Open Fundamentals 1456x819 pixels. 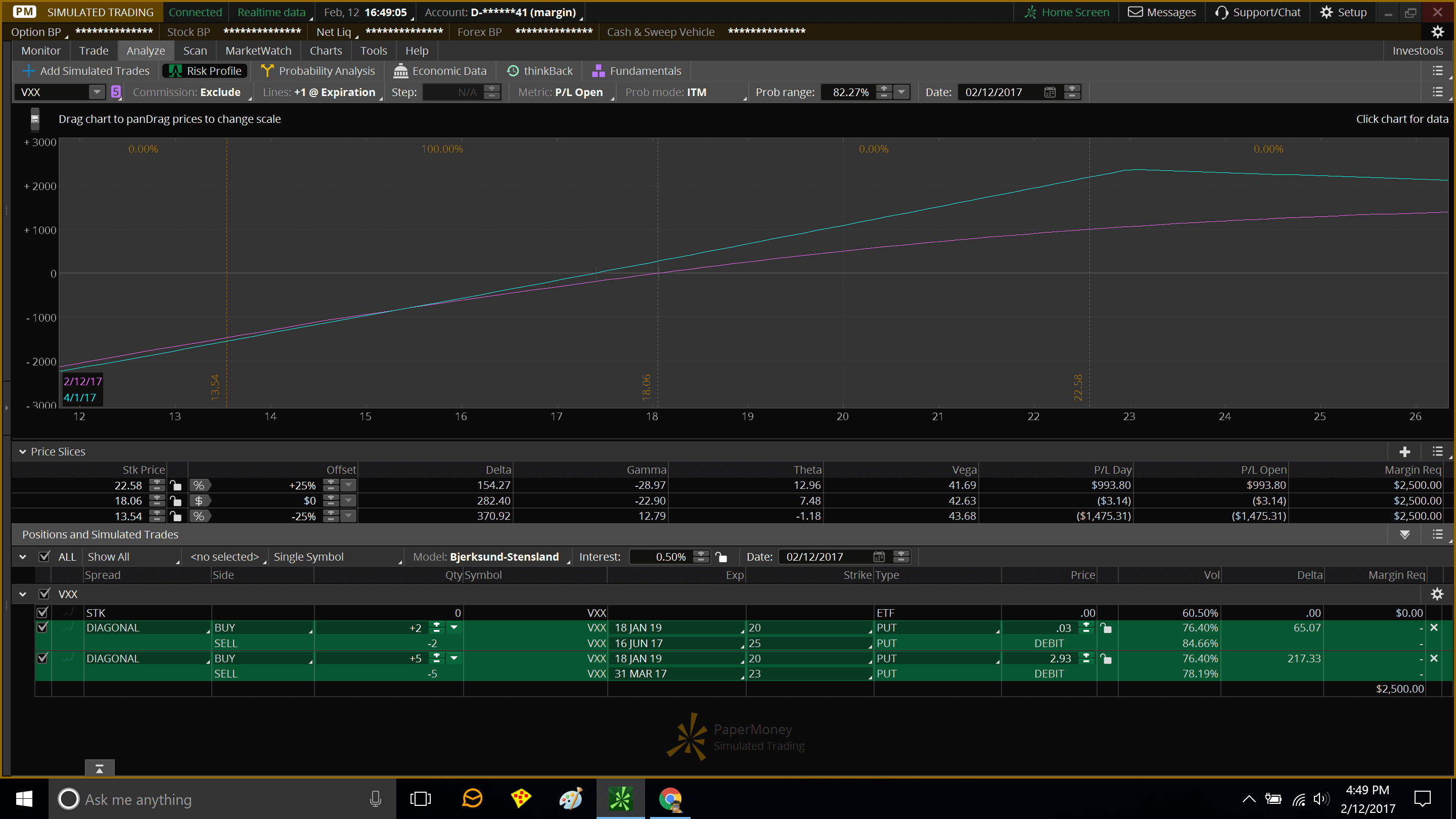point(636,71)
